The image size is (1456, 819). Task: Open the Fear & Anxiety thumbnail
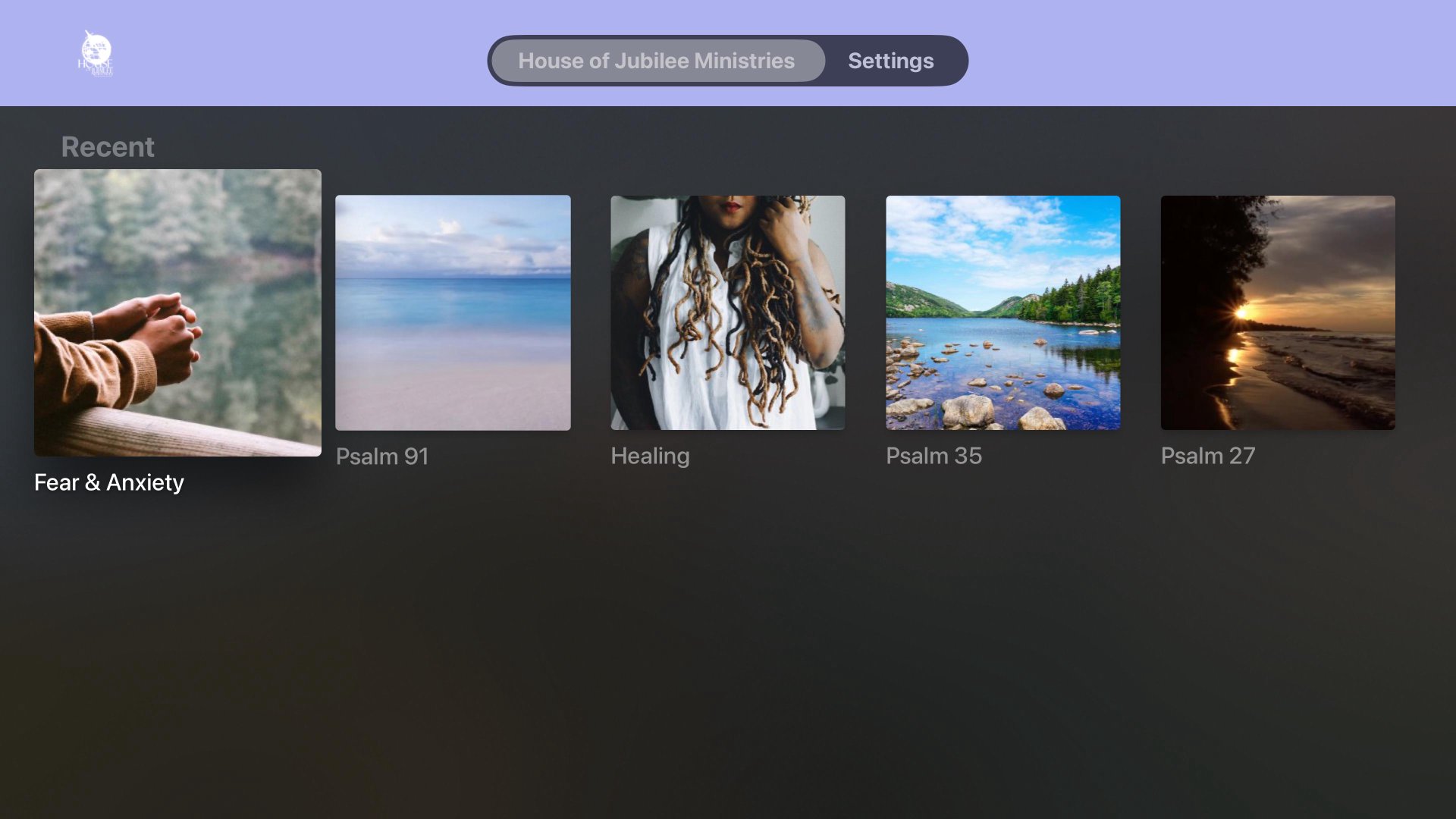tap(177, 312)
